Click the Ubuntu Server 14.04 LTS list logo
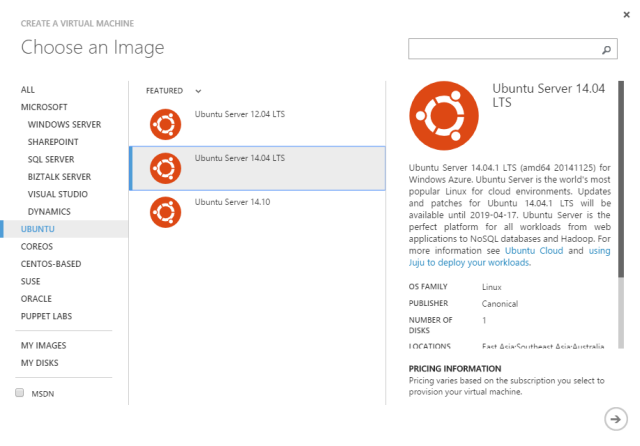640x446 pixels. (165, 168)
